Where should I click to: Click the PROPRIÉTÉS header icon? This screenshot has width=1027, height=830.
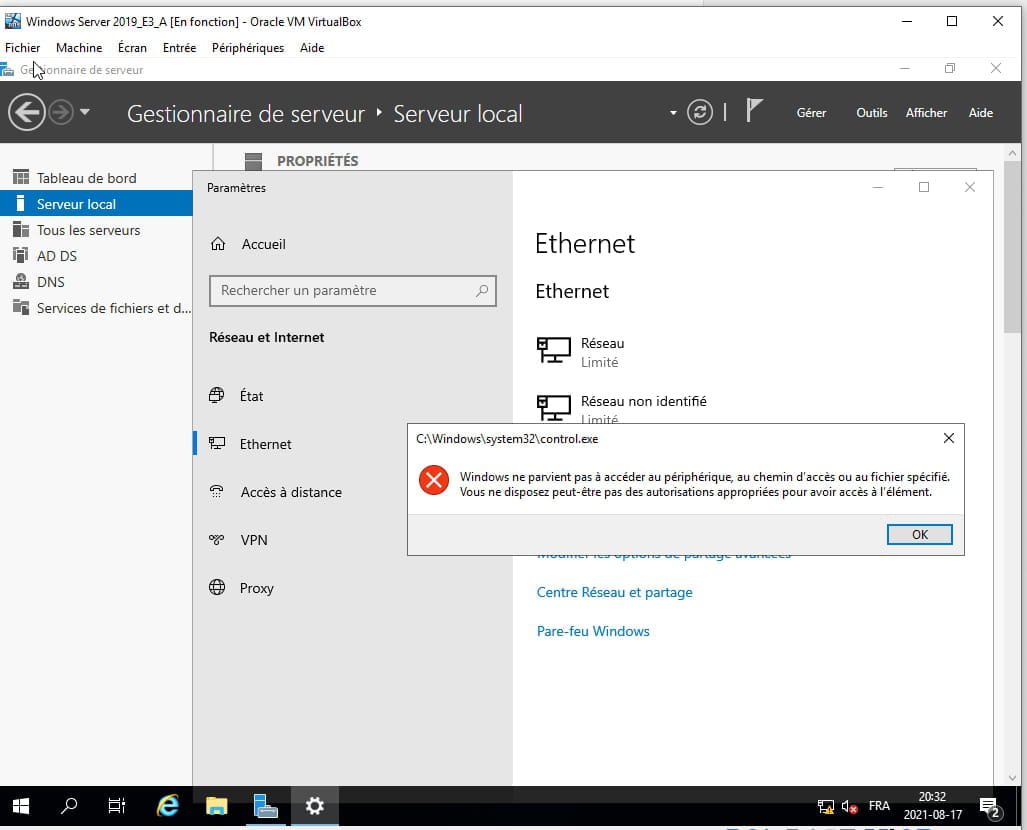tap(253, 161)
